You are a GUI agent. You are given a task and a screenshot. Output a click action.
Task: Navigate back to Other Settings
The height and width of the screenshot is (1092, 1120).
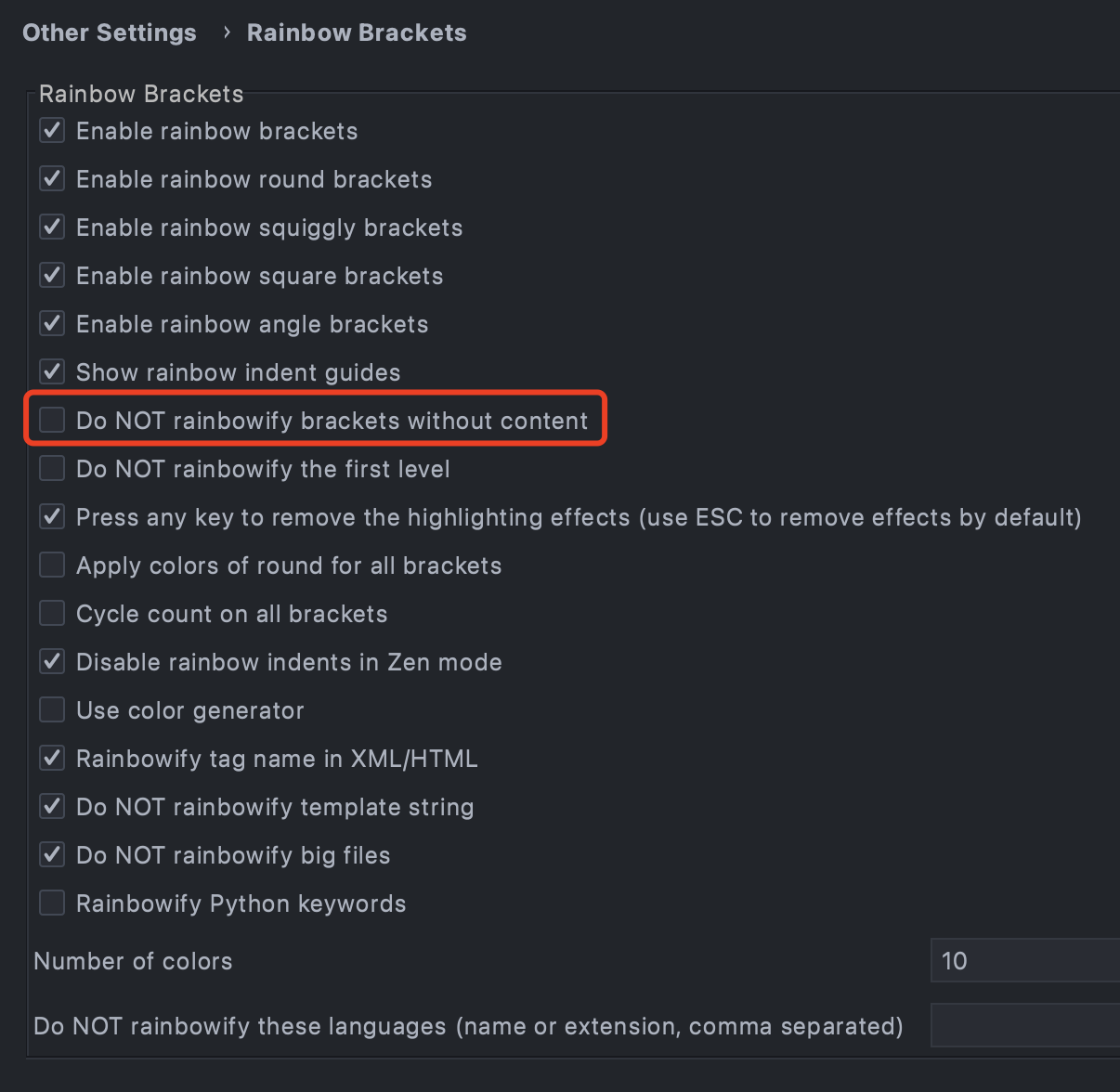109,32
